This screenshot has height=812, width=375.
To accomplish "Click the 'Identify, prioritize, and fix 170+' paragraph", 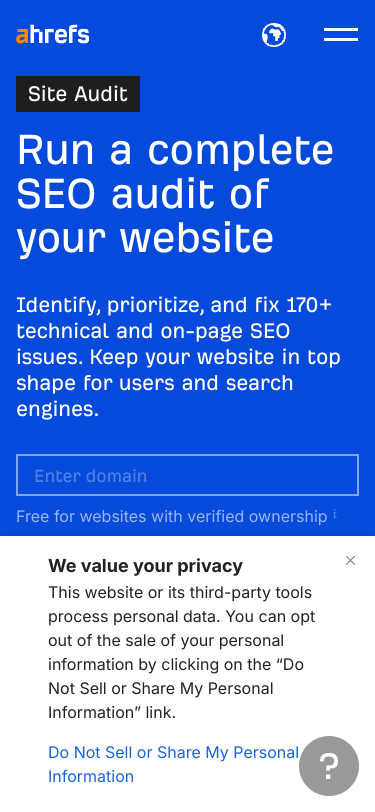I will tap(179, 357).
